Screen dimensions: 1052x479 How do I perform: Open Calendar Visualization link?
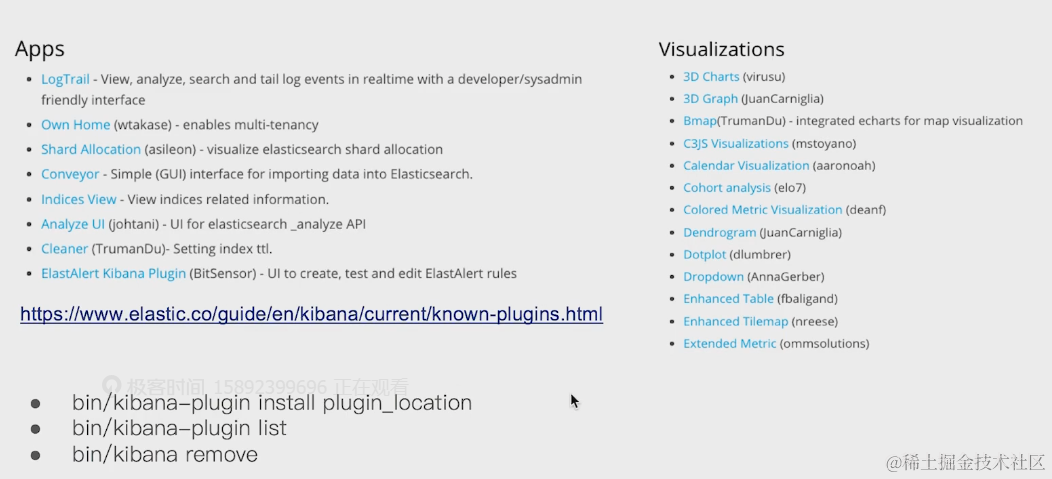click(x=746, y=166)
